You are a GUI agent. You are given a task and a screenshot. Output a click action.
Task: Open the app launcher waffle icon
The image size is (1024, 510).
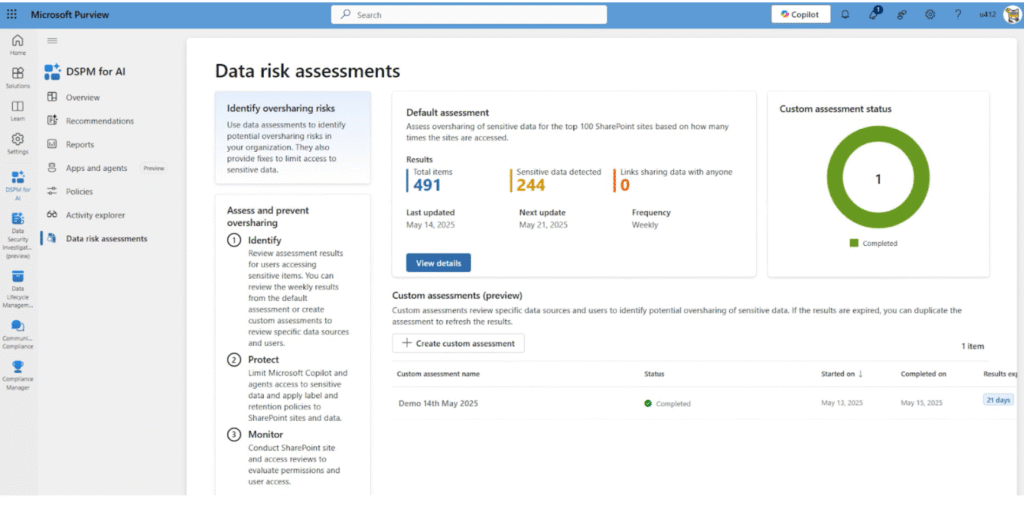click(12, 15)
